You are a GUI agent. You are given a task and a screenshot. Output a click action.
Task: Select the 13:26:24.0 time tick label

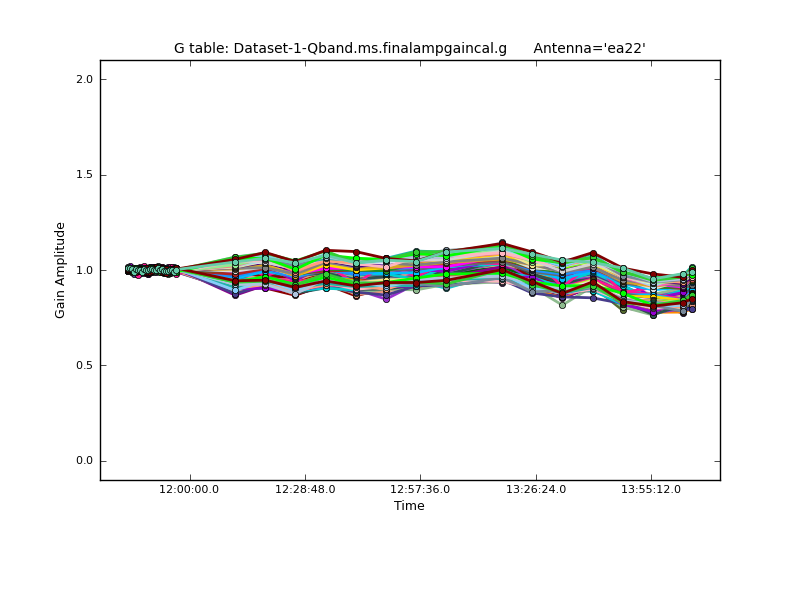(536, 489)
